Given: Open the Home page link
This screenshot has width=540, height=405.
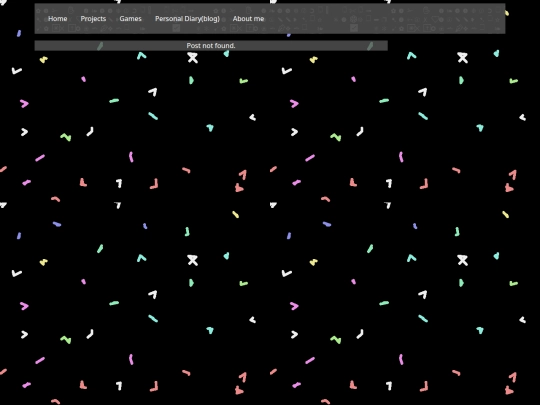Looking at the screenshot, I should pyautogui.click(x=58, y=19).
